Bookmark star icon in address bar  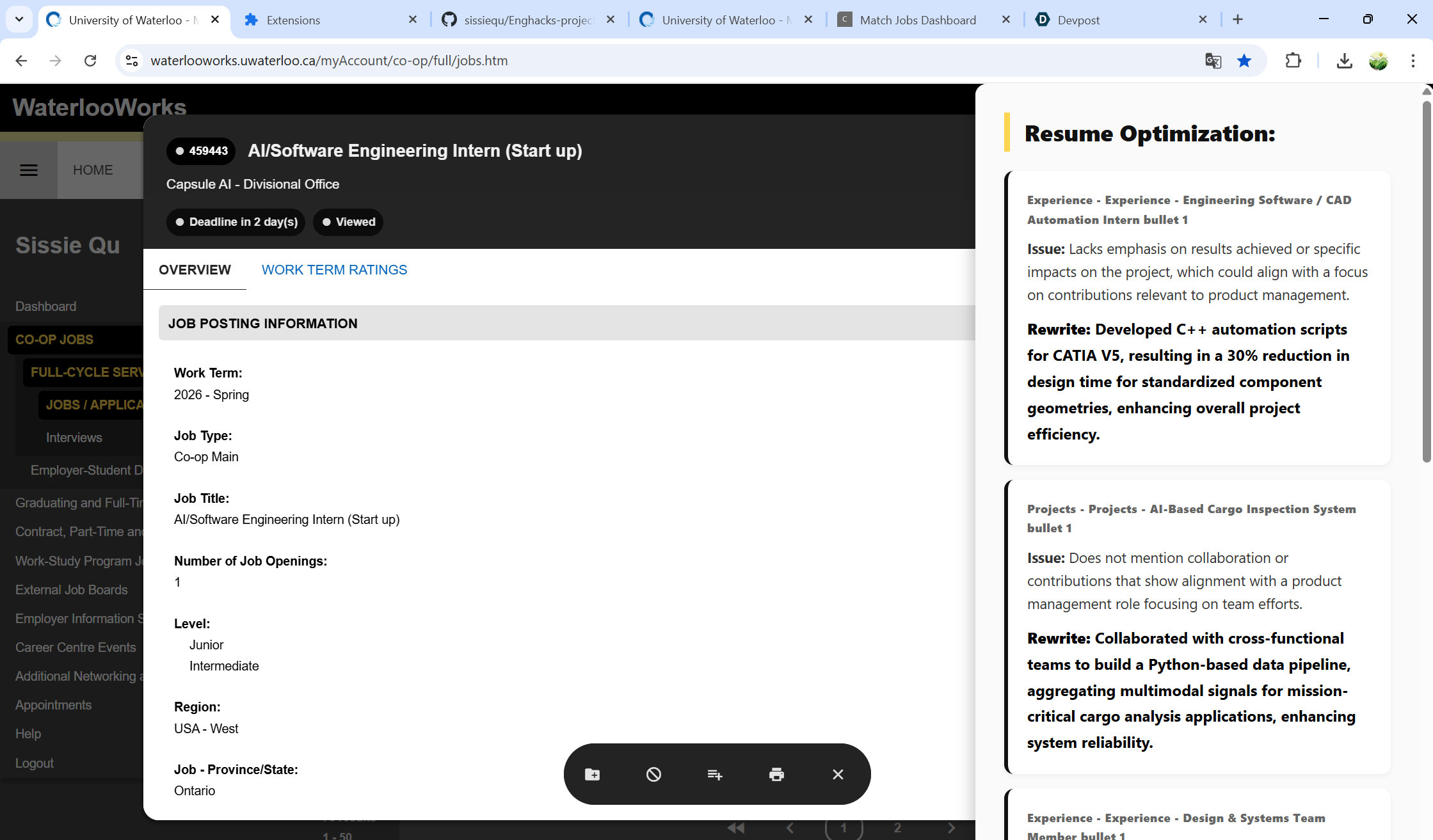(1244, 61)
